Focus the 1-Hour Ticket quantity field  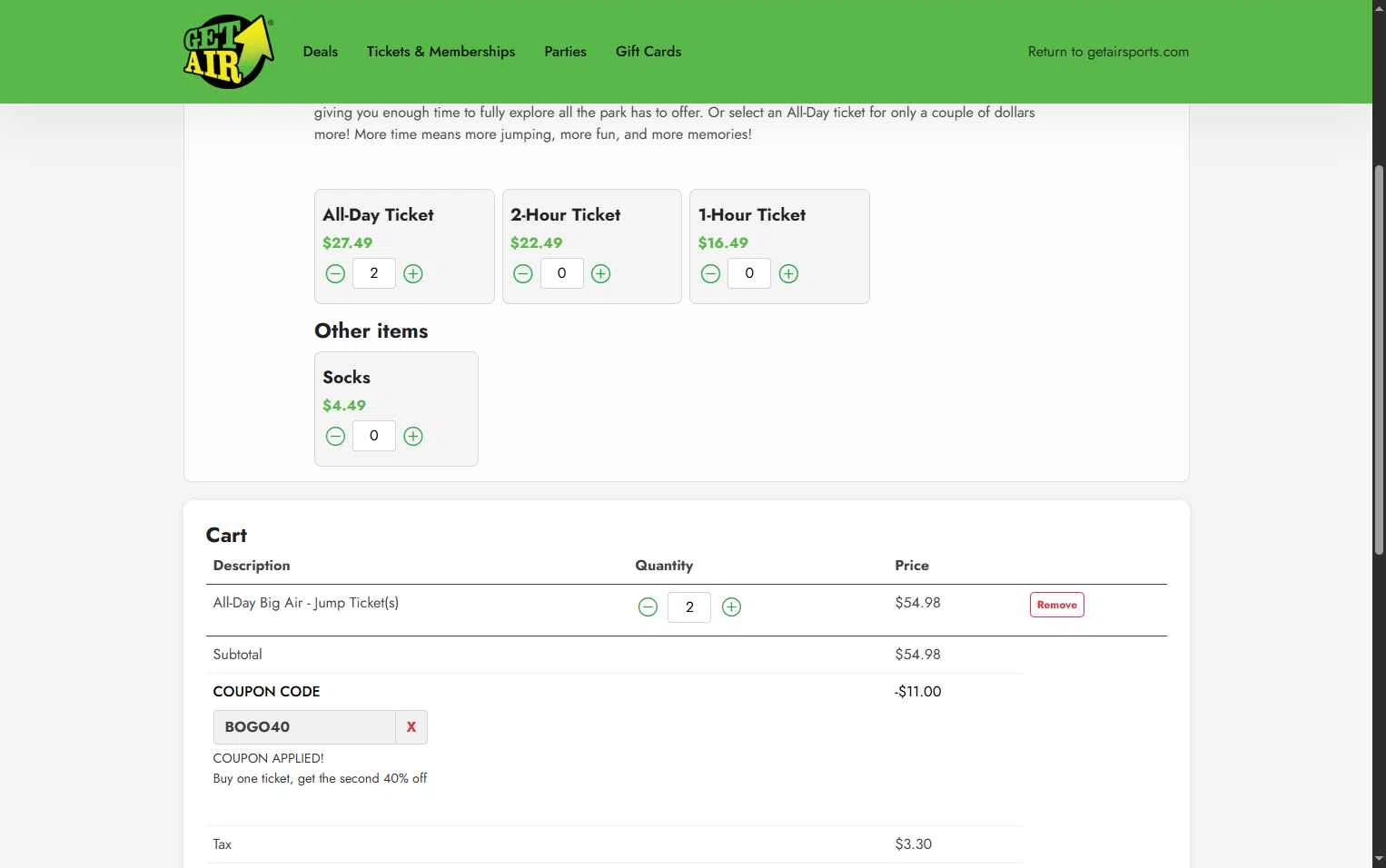click(x=749, y=273)
